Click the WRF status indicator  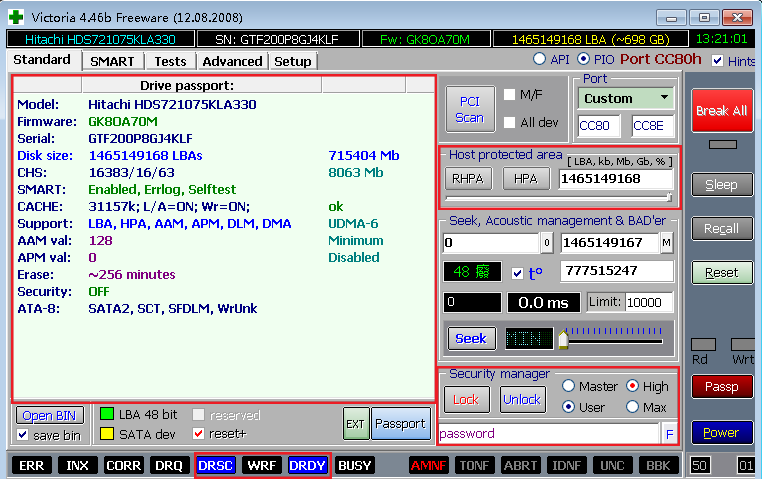[261, 465]
